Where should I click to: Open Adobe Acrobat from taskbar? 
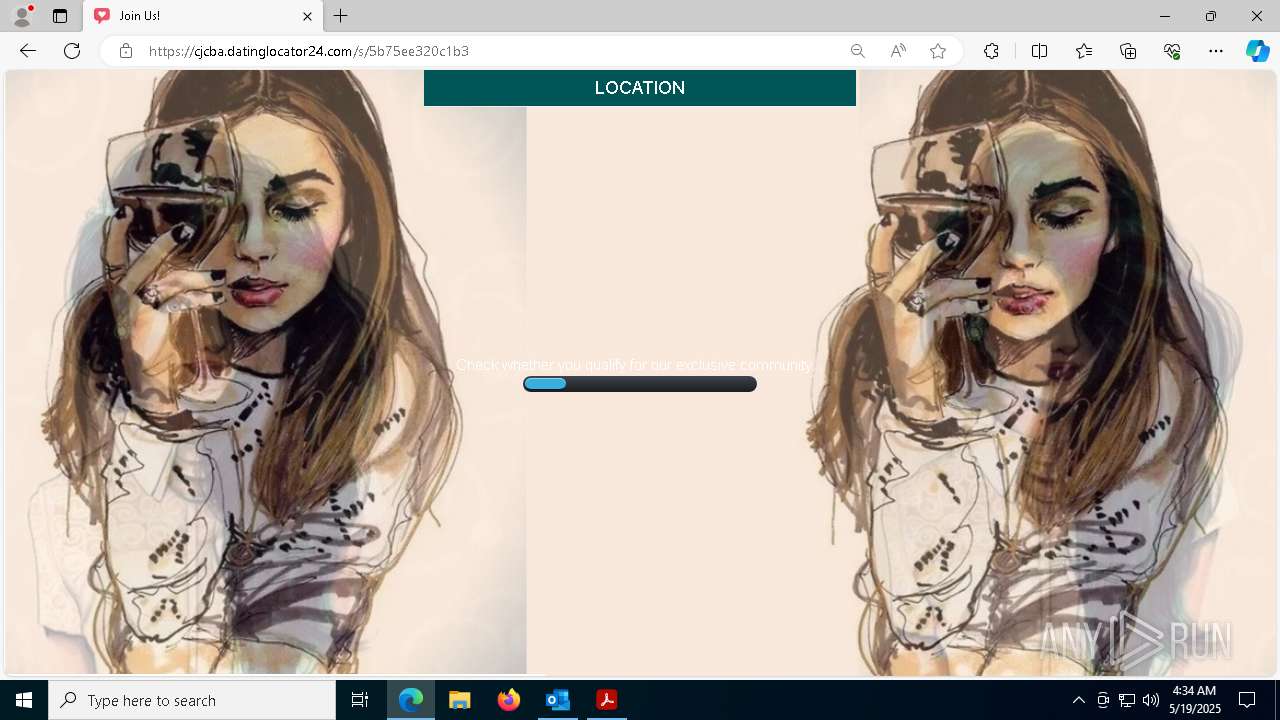pyautogui.click(x=607, y=700)
